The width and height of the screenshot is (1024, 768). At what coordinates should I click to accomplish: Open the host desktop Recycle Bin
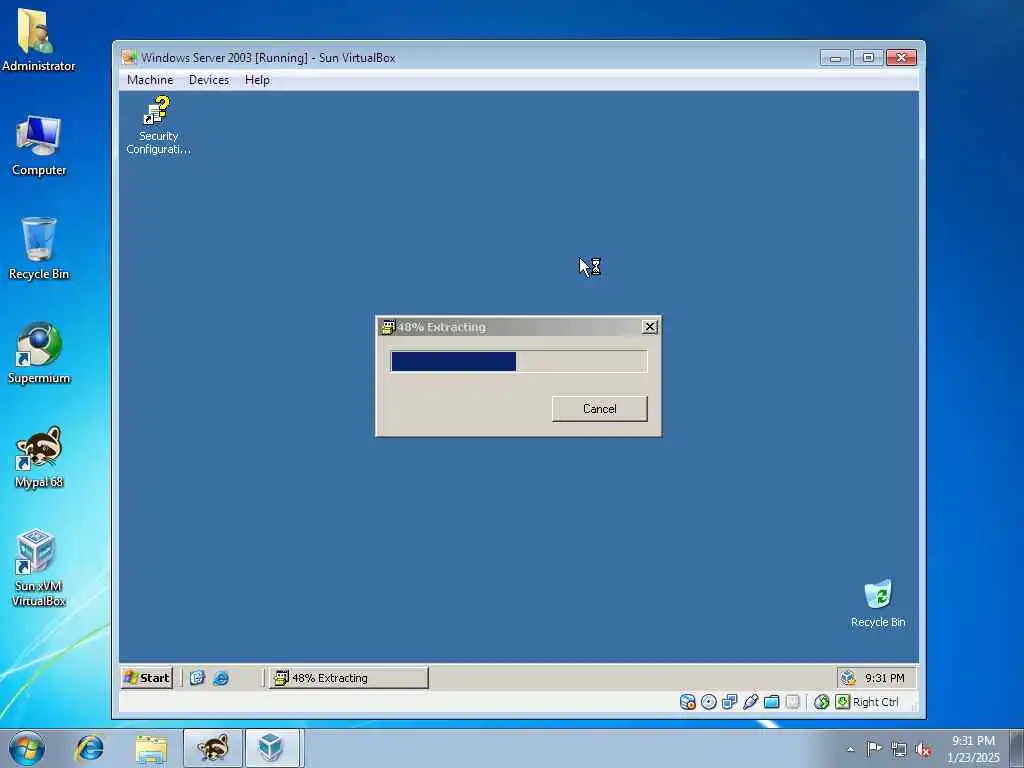(x=39, y=248)
